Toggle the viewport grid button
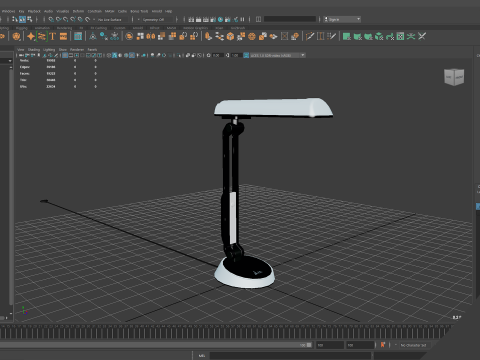 65,55
